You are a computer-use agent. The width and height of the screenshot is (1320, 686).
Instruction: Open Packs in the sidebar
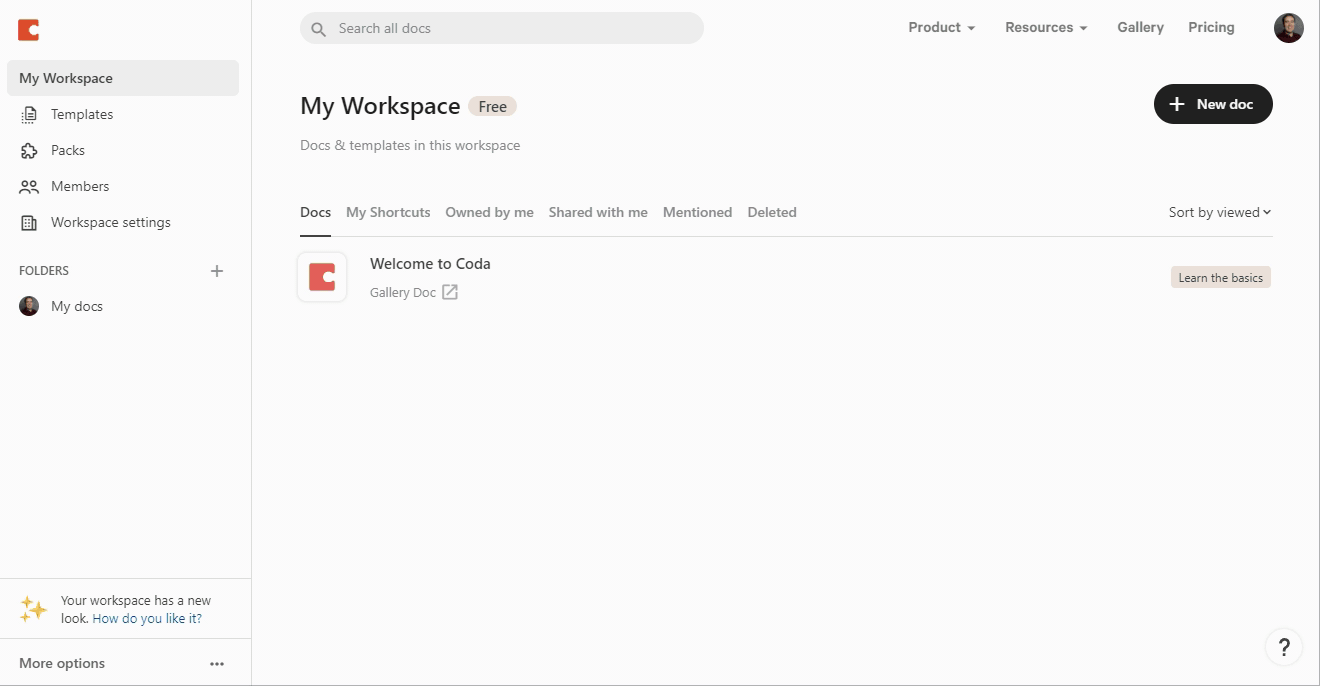click(x=123, y=150)
